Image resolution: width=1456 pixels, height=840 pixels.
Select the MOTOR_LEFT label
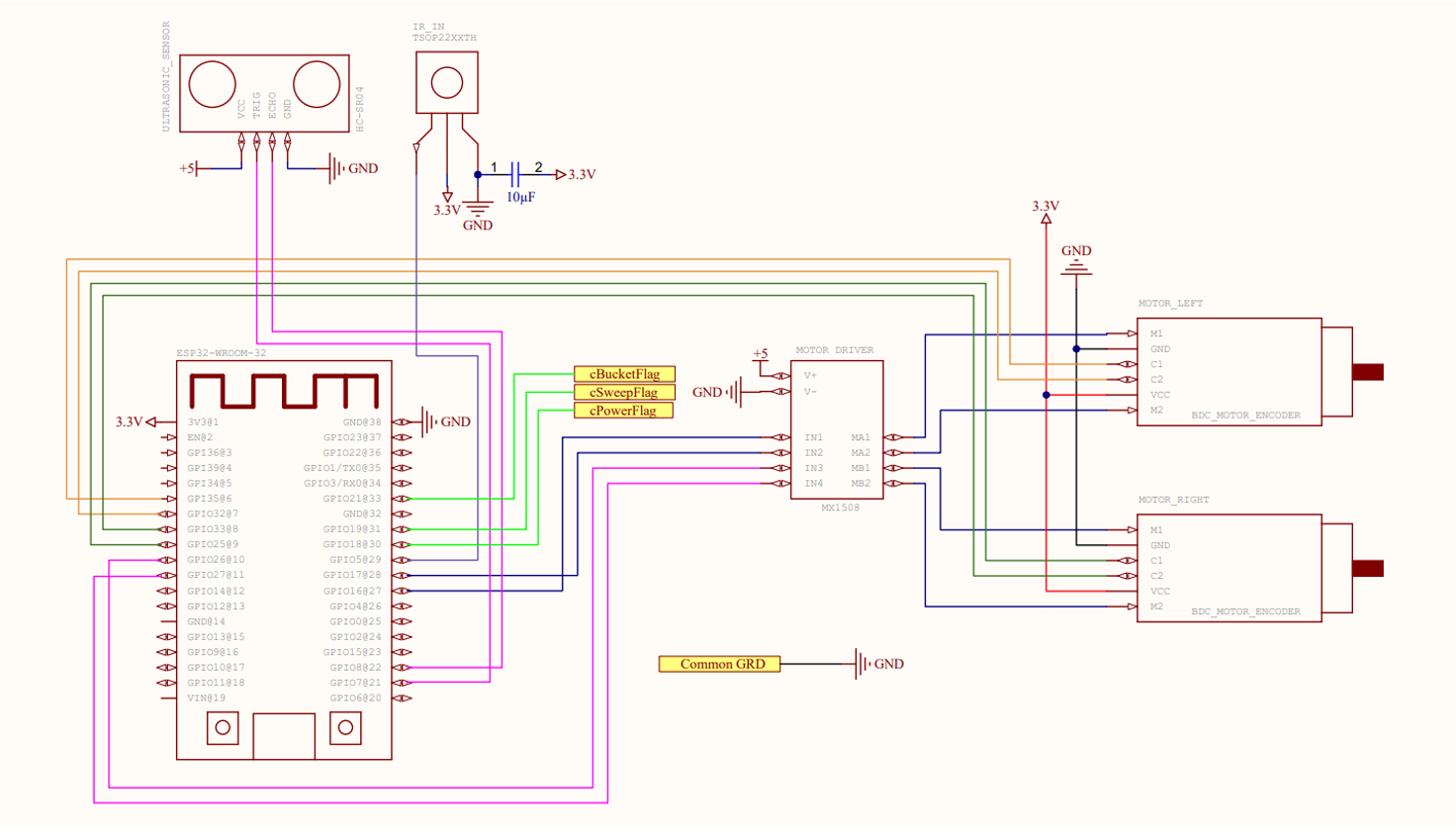pos(1170,304)
